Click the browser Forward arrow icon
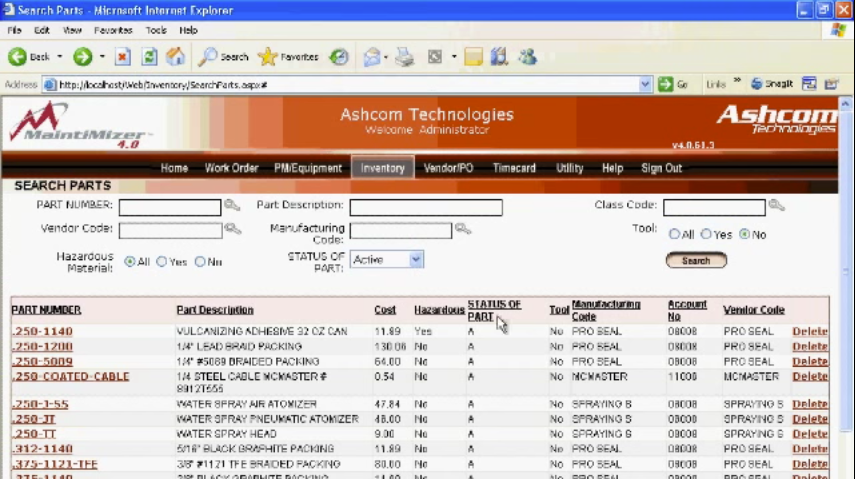The width and height of the screenshot is (855, 479). point(83,56)
